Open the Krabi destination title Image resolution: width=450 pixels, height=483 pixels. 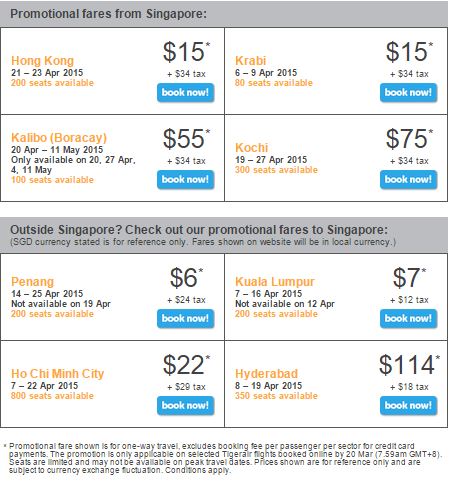coord(250,61)
